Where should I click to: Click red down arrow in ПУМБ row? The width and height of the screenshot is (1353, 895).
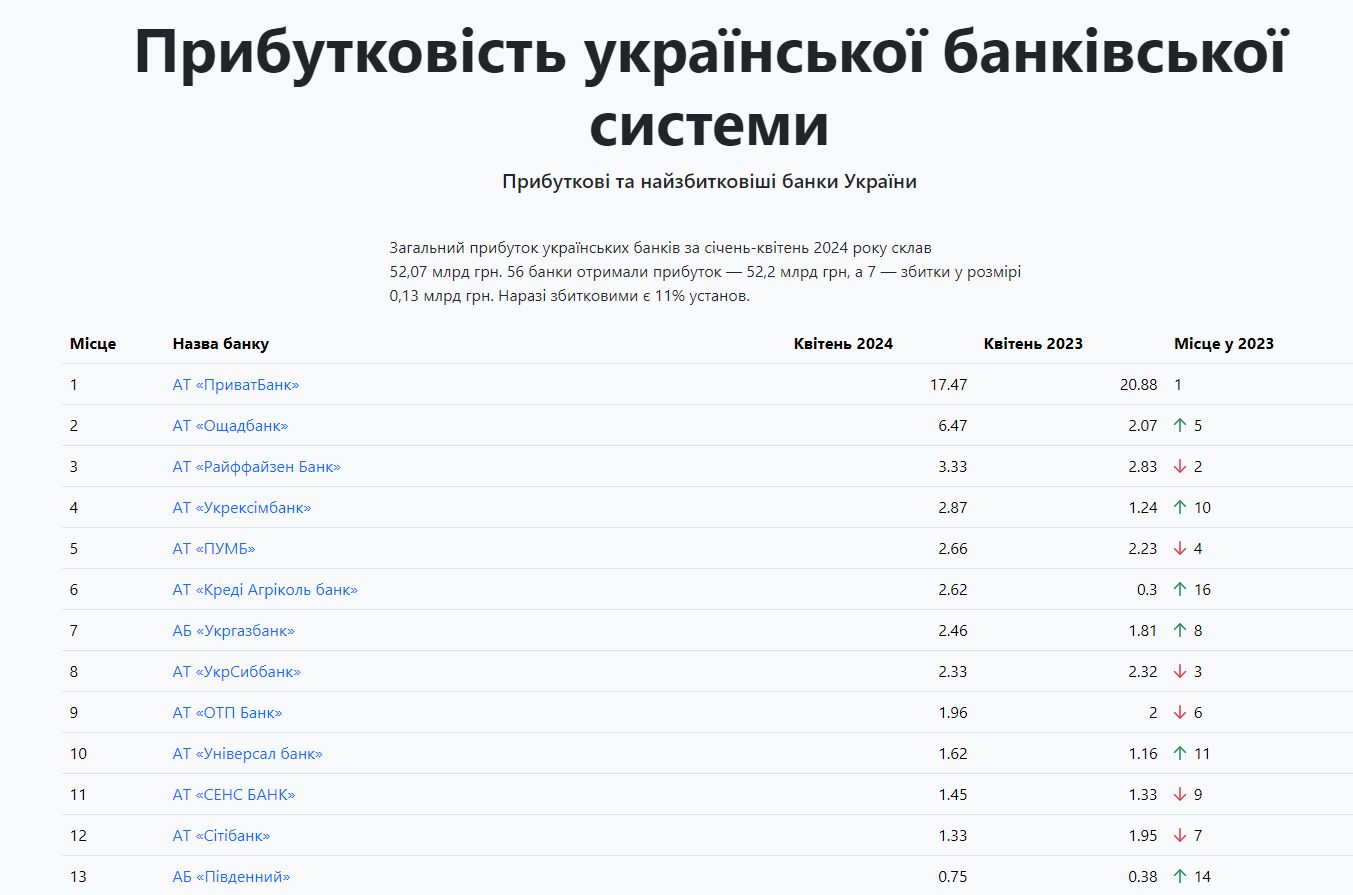[x=1180, y=549]
